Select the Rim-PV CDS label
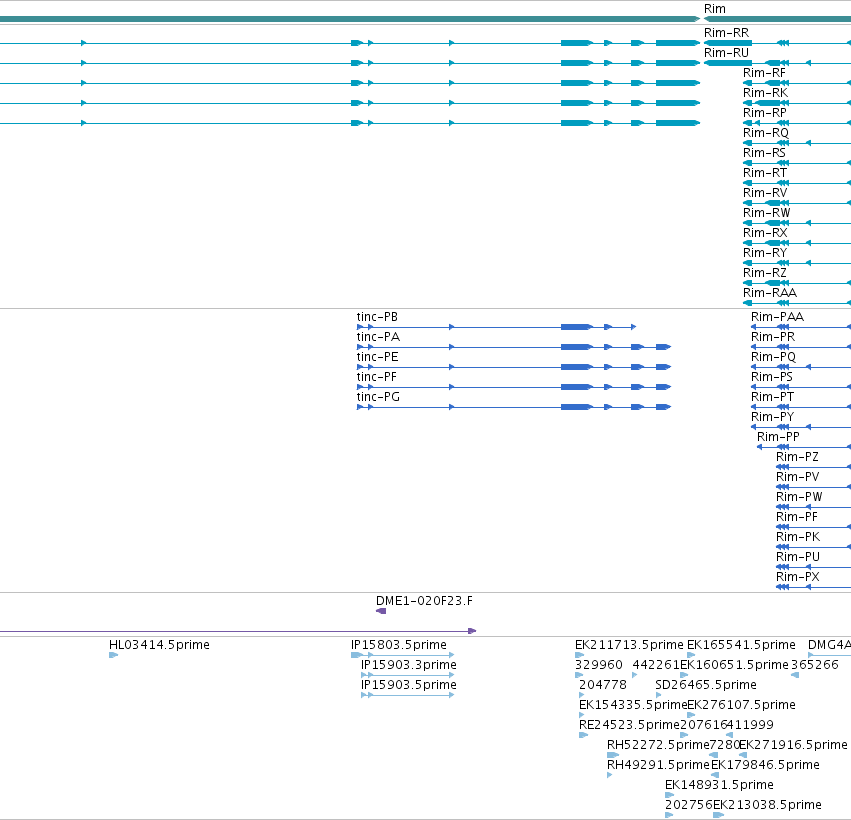The width and height of the screenshot is (851, 820). (x=797, y=477)
